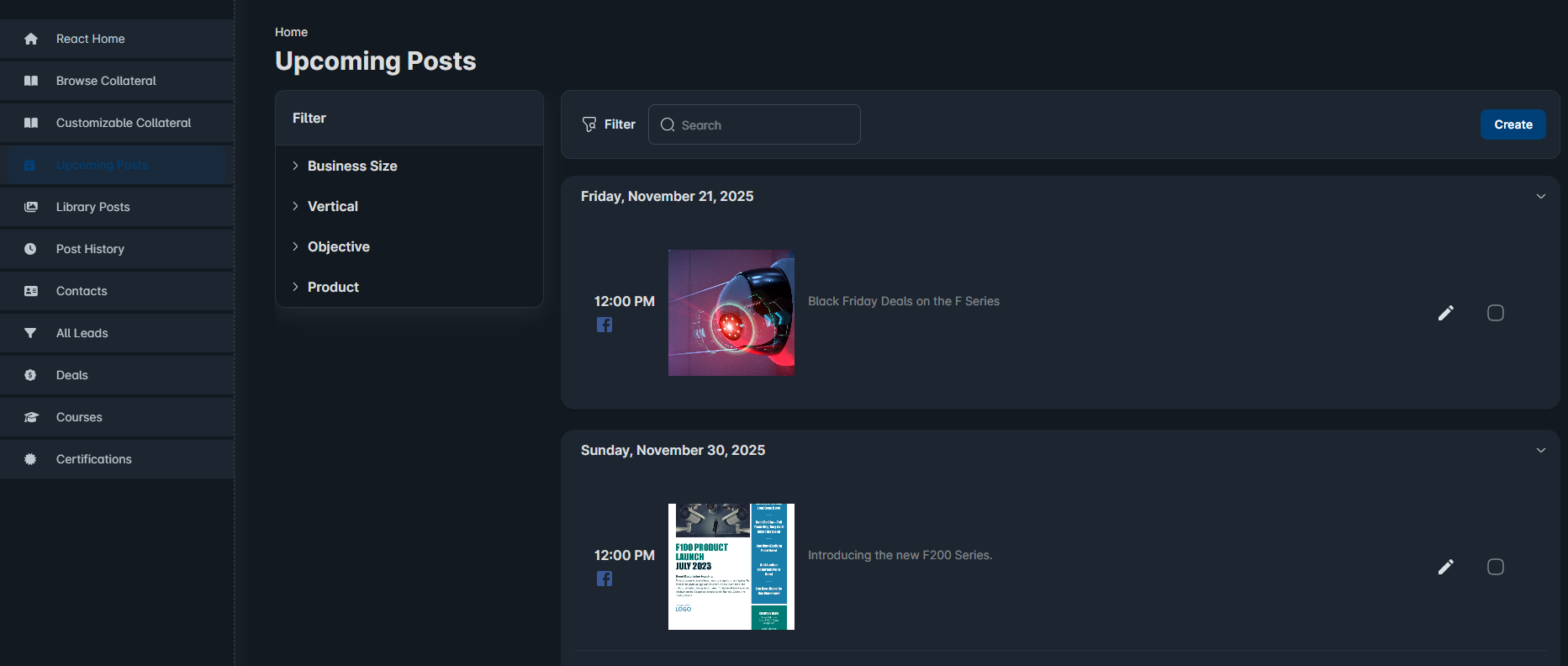Click the React Home house icon

tap(31, 39)
